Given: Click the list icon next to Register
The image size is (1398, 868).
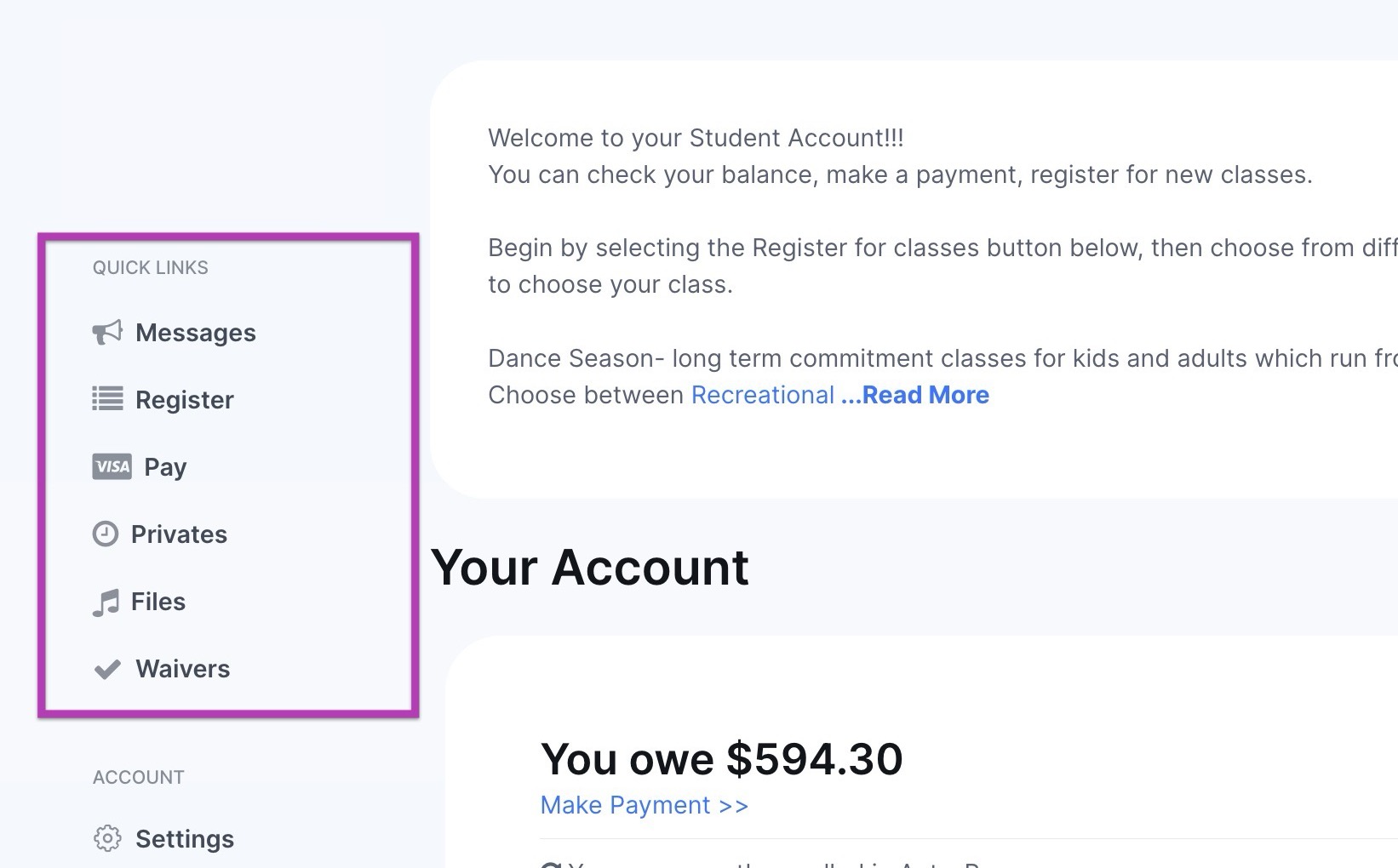Looking at the screenshot, I should (x=107, y=399).
